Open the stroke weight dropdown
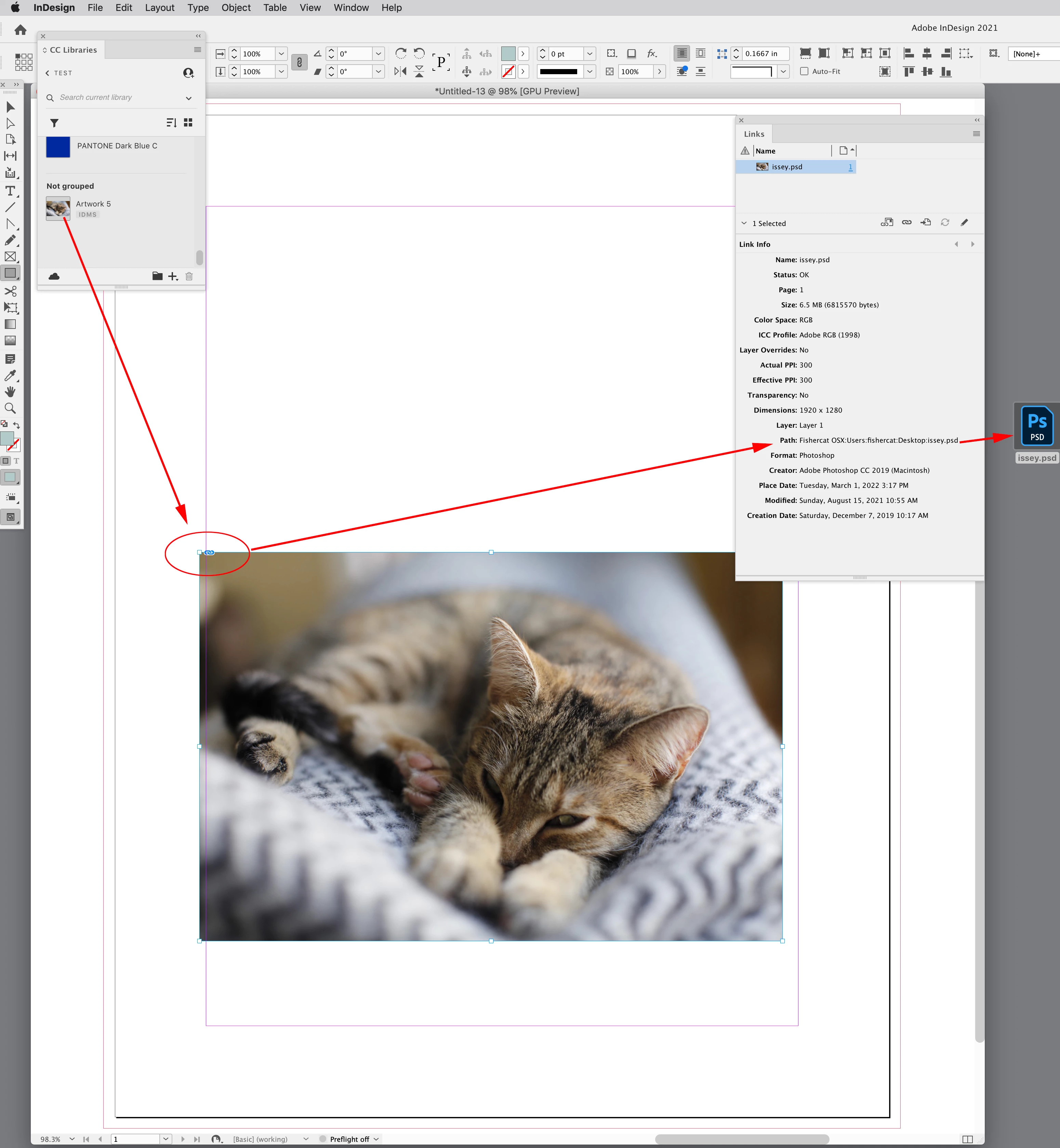Screen dimensions: 1060x1148 (x=589, y=54)
